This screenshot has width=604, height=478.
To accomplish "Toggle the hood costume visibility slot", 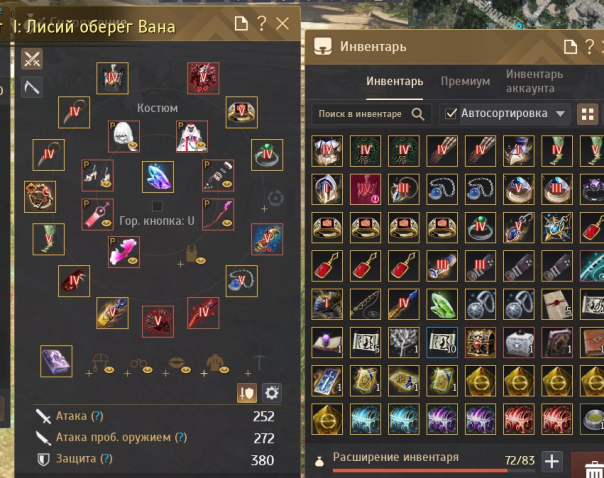I will 124,136.
